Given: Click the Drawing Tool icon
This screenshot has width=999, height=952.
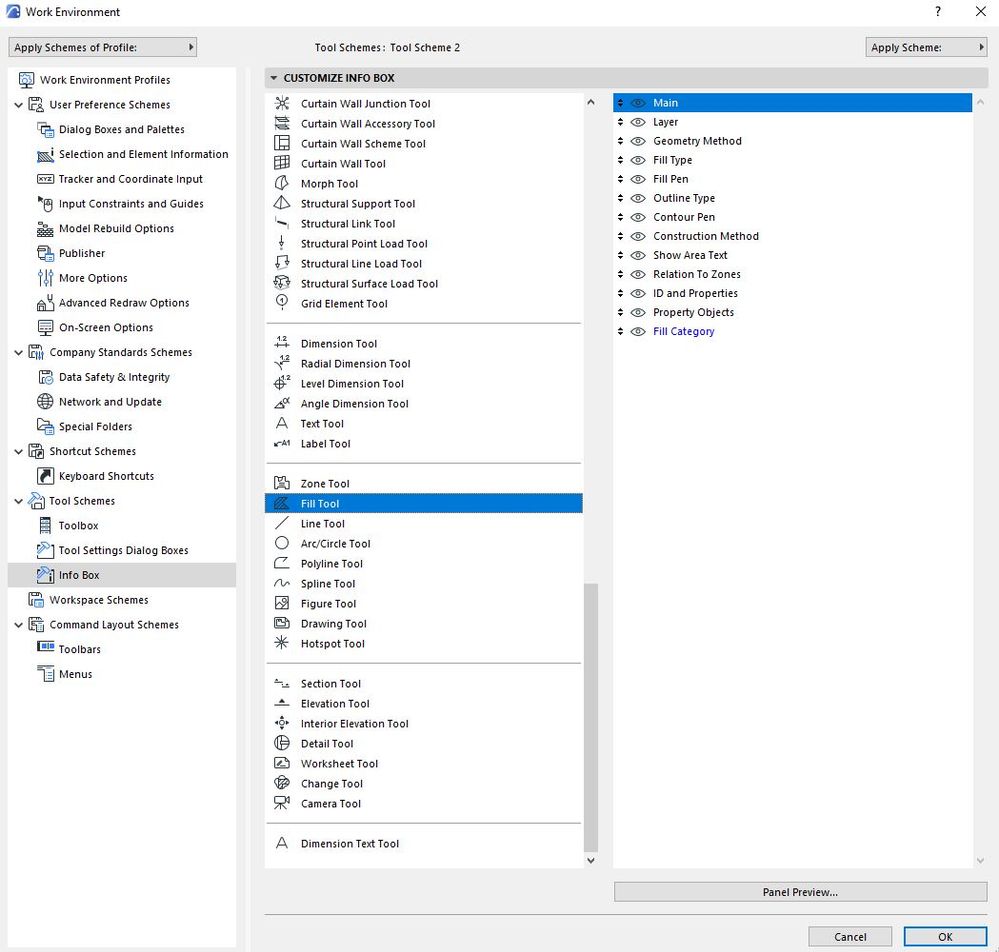Looking at the screenshot, I should (282, 623).
